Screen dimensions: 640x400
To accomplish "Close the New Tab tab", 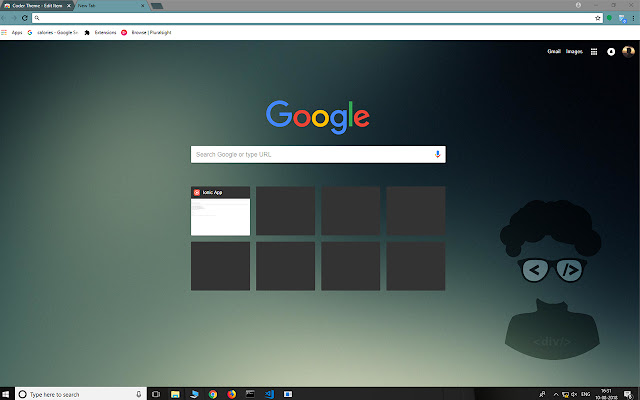I will (143, 6).
